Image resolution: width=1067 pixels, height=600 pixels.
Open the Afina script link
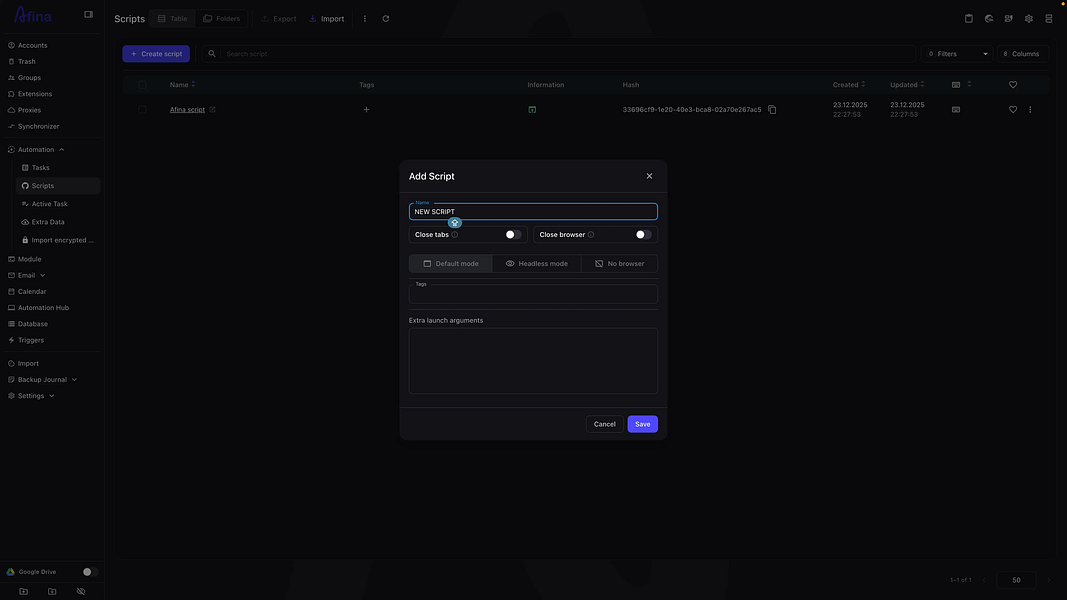(x=187, y=110)
